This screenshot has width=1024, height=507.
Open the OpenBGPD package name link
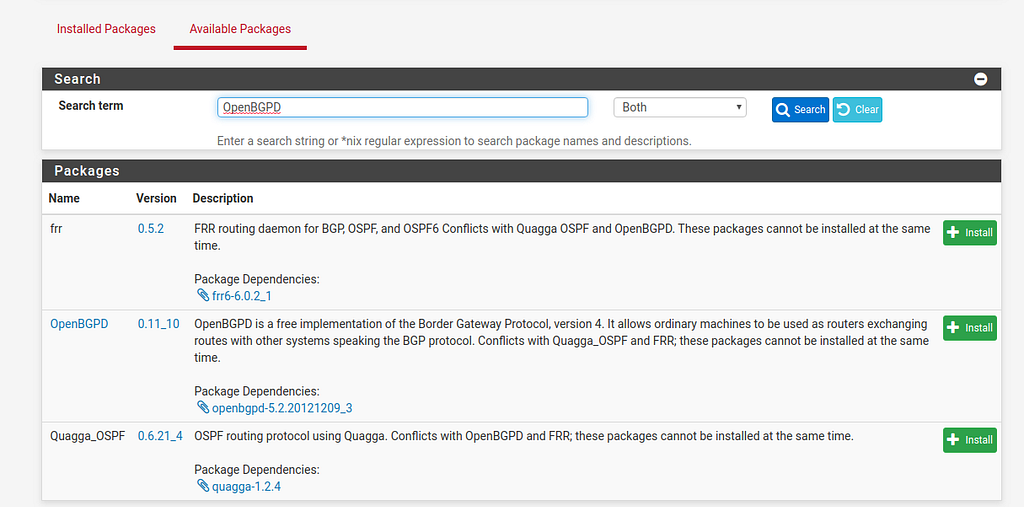79,324
